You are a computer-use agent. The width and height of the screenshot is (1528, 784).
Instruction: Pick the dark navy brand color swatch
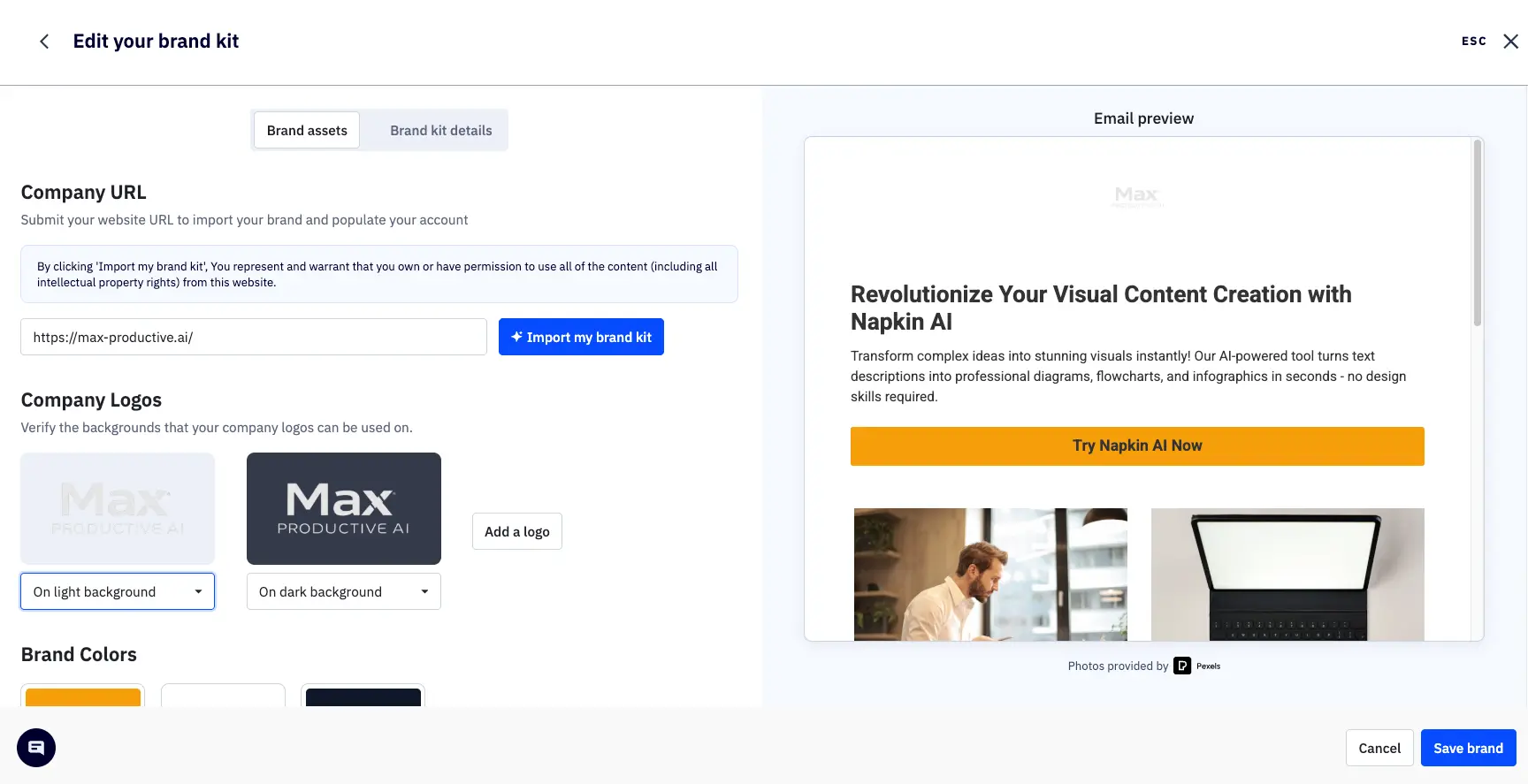pos(363,696)
